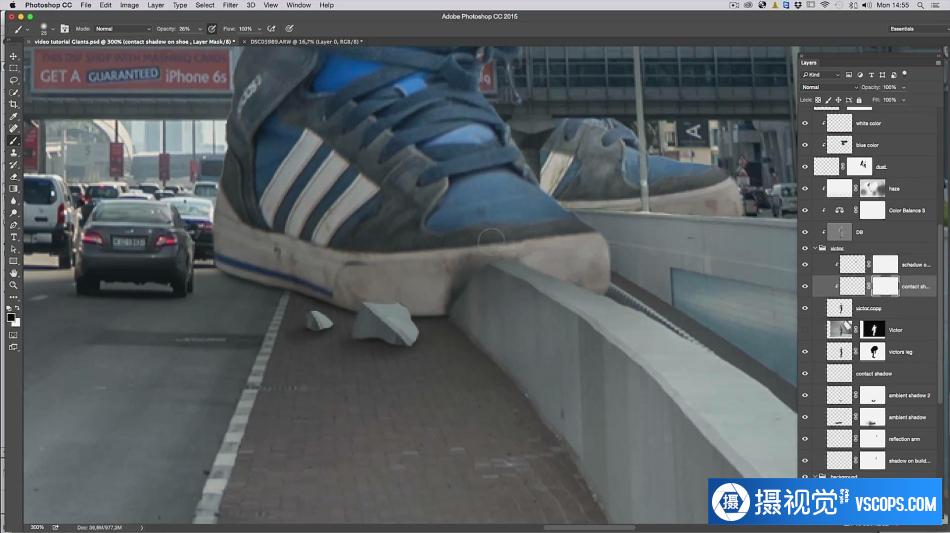The height and width of the screenshot is (533, 950).
Task: Open the tool preset picker arrow
Action: pos(28,28)
